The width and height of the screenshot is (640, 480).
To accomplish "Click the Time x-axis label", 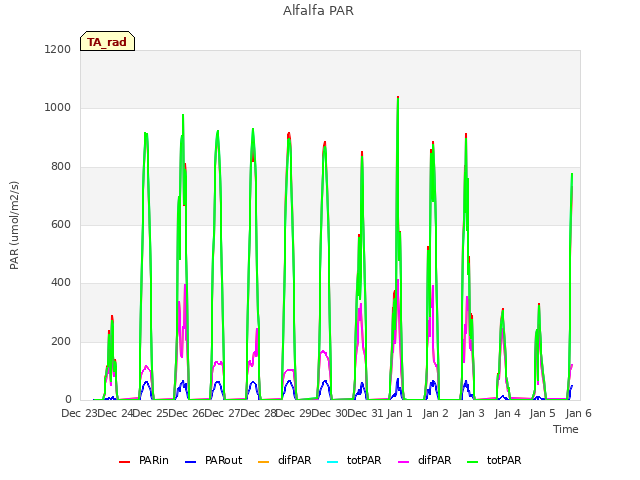I will coord(566,429).
